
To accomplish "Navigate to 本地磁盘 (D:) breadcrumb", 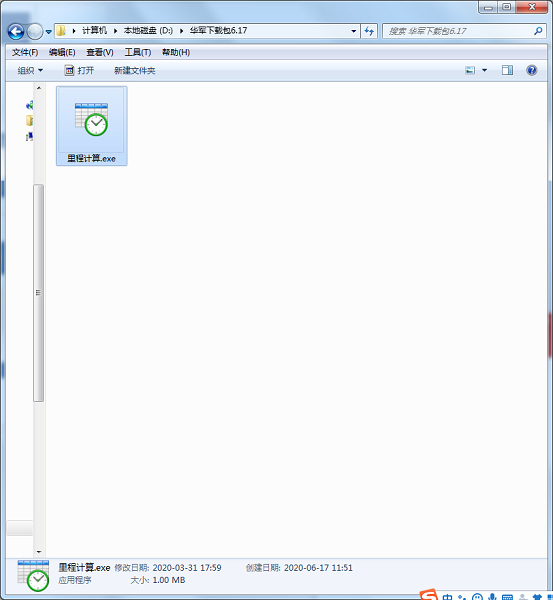I will point(148,31).
